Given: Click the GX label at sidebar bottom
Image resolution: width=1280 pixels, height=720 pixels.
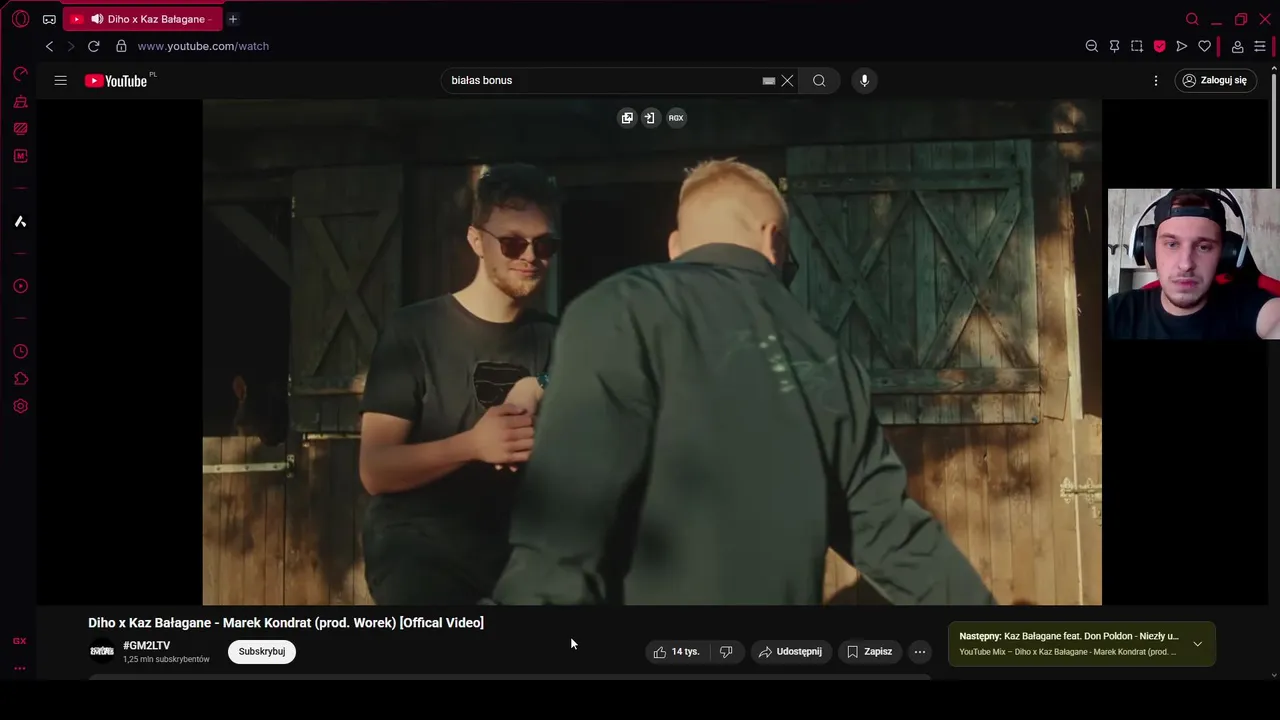Looking at the screenshot, I should [x=20, y=641].
